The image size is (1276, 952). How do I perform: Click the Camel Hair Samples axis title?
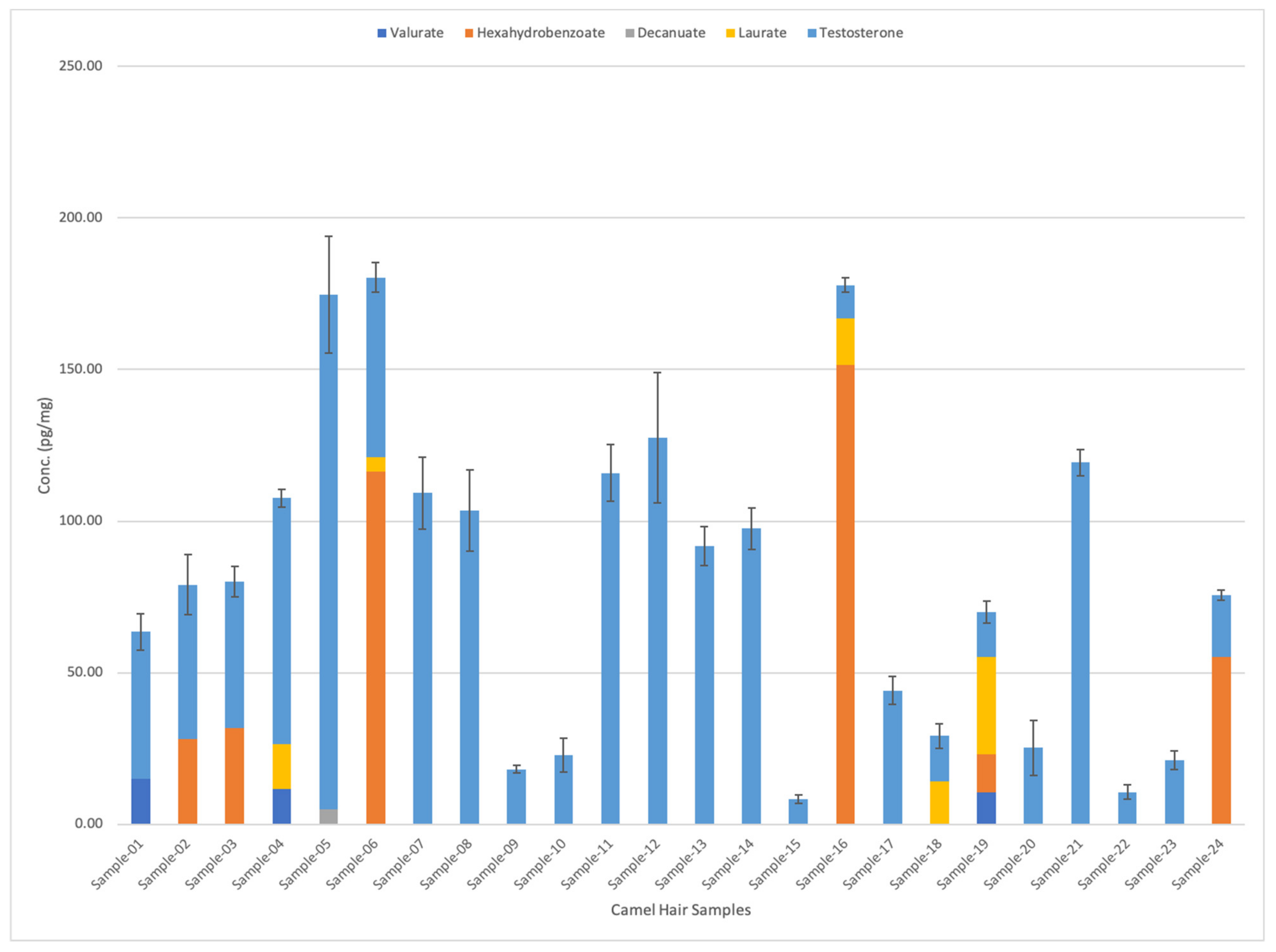coord(680,909)
